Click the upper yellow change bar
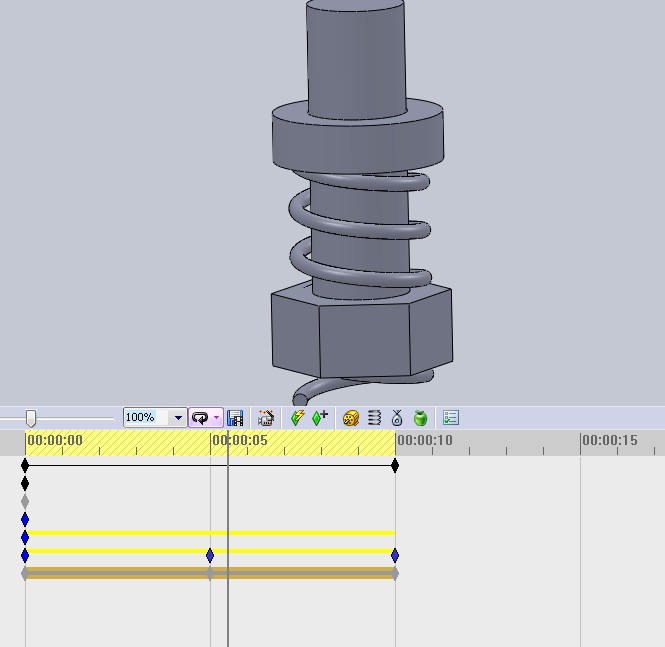The height and width of the screenshot is (647, 665). click(210, 533)
